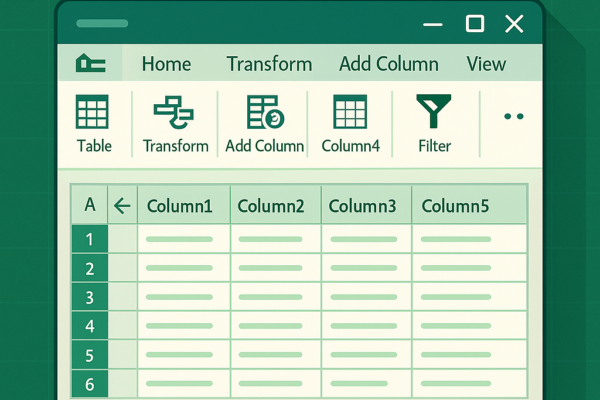Click the Add Column toolbar icon

[x=265, y=112]
